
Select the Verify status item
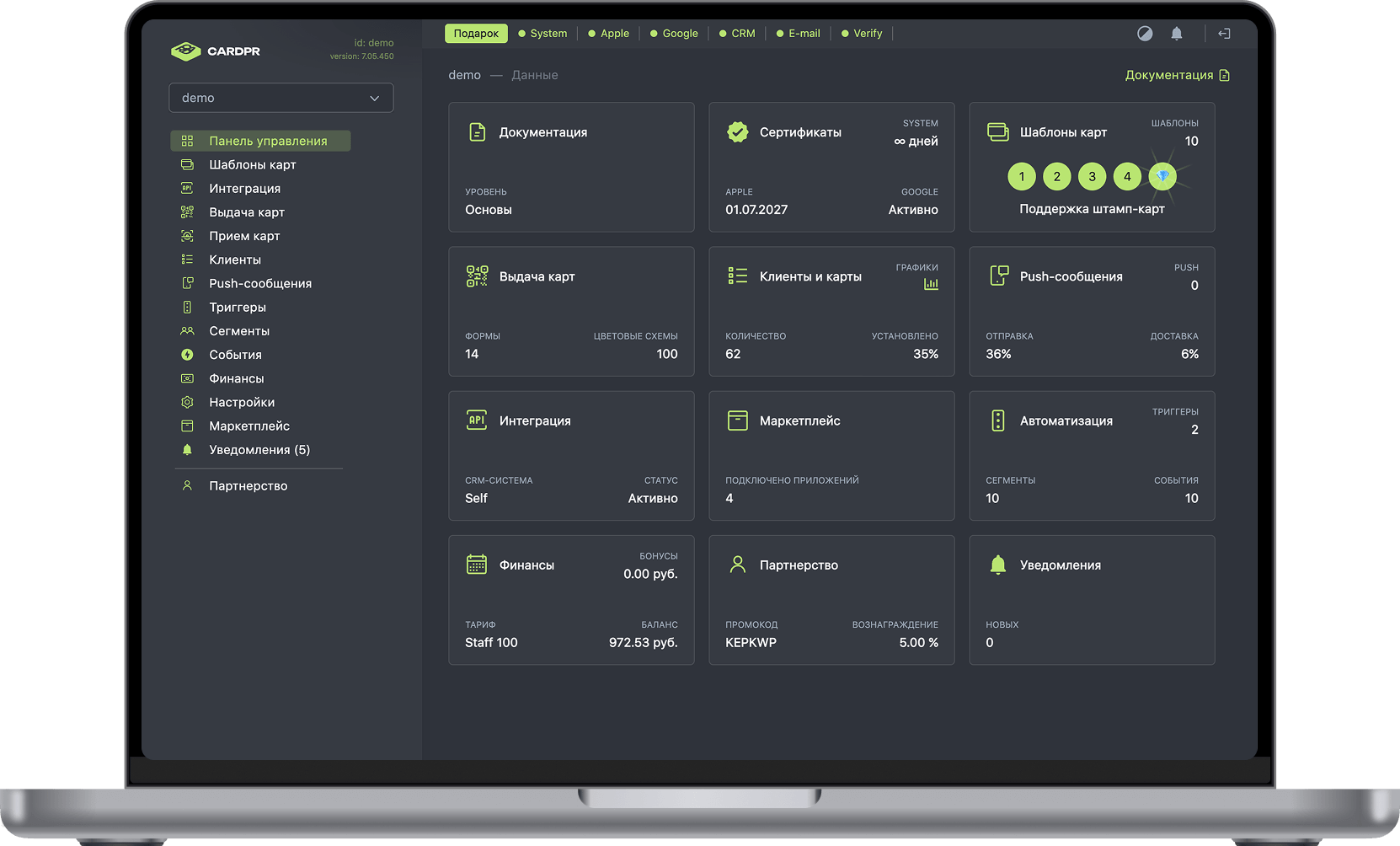pyautogui.click(x=862, y=34)
